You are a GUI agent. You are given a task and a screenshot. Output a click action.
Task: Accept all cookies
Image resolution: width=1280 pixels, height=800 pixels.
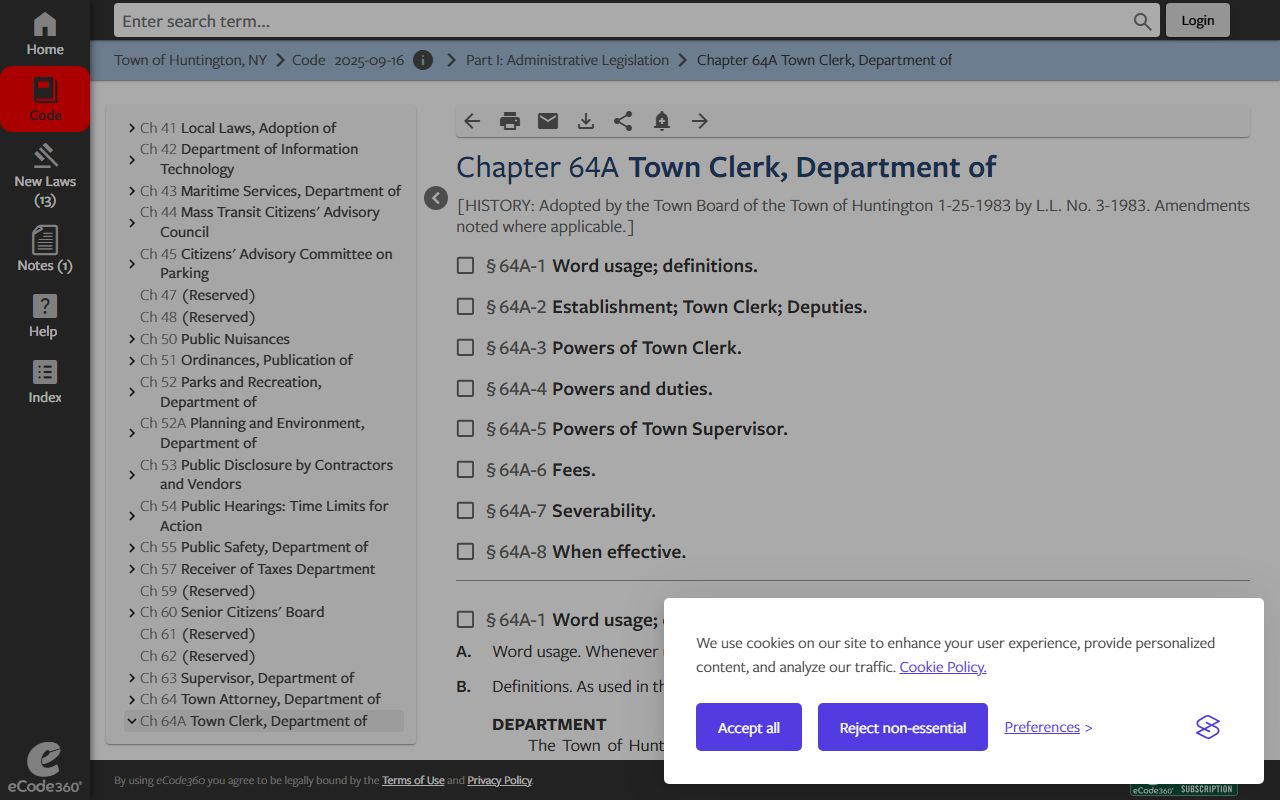[x=749, y=727]
